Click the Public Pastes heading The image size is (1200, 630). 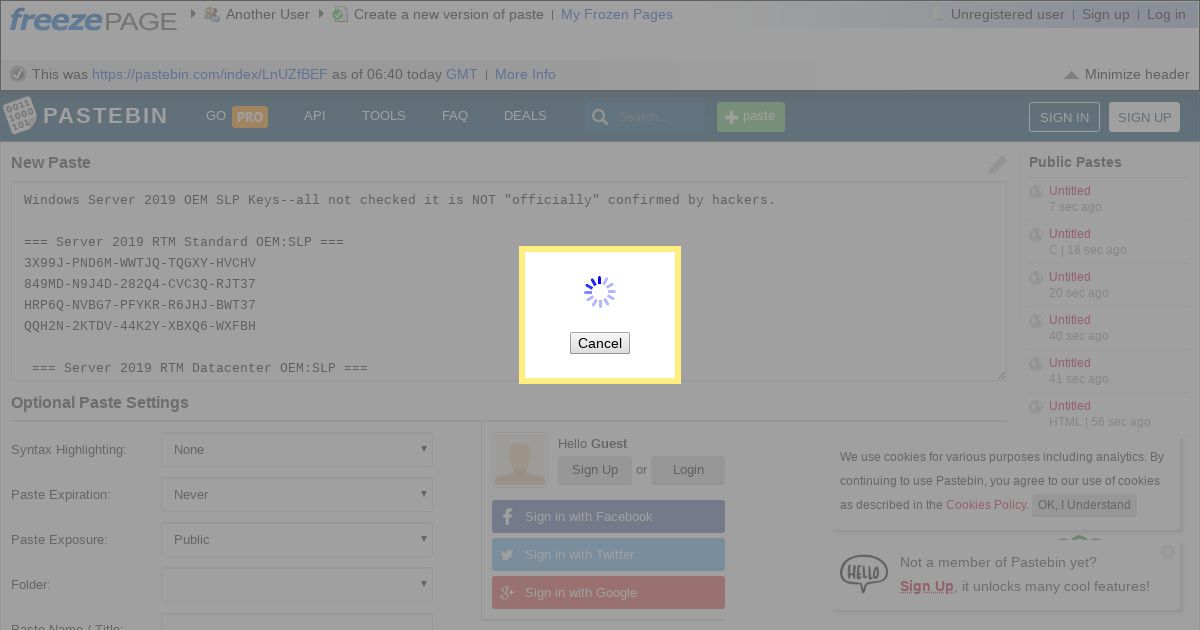[1075, 162]
